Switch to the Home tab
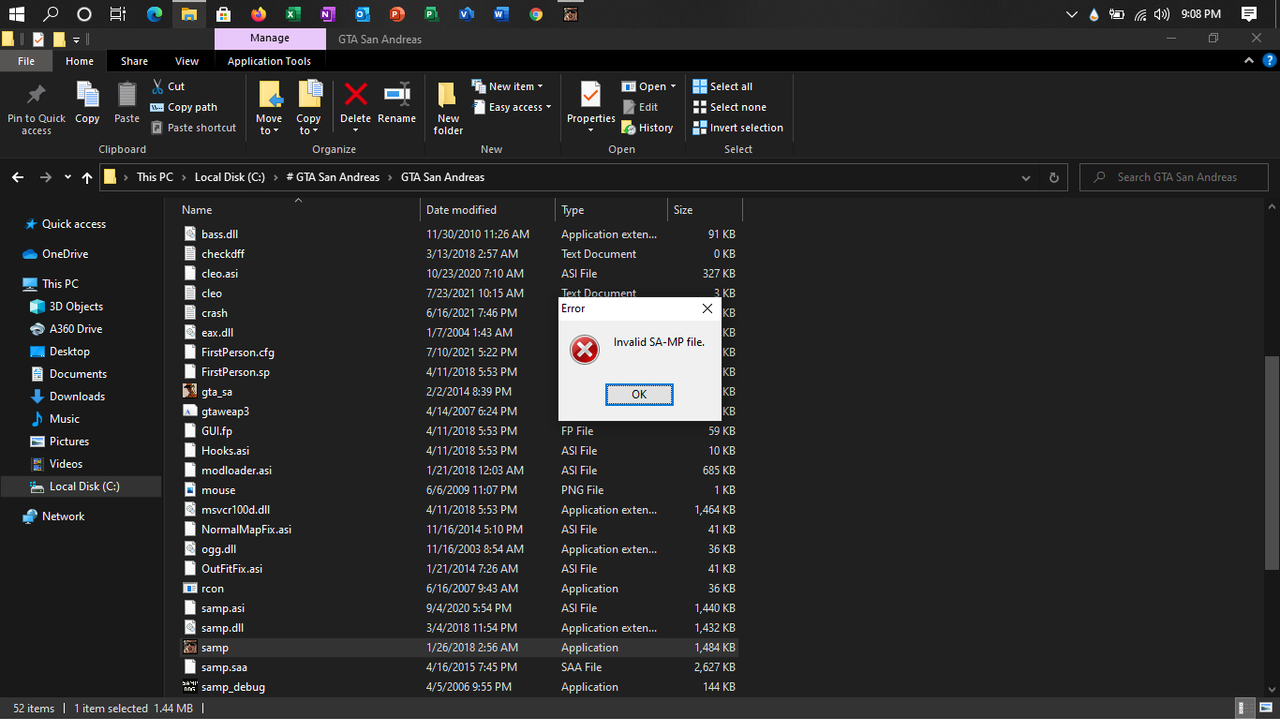The height and width of the screenshot is (720, 1280). pos(80,61)
